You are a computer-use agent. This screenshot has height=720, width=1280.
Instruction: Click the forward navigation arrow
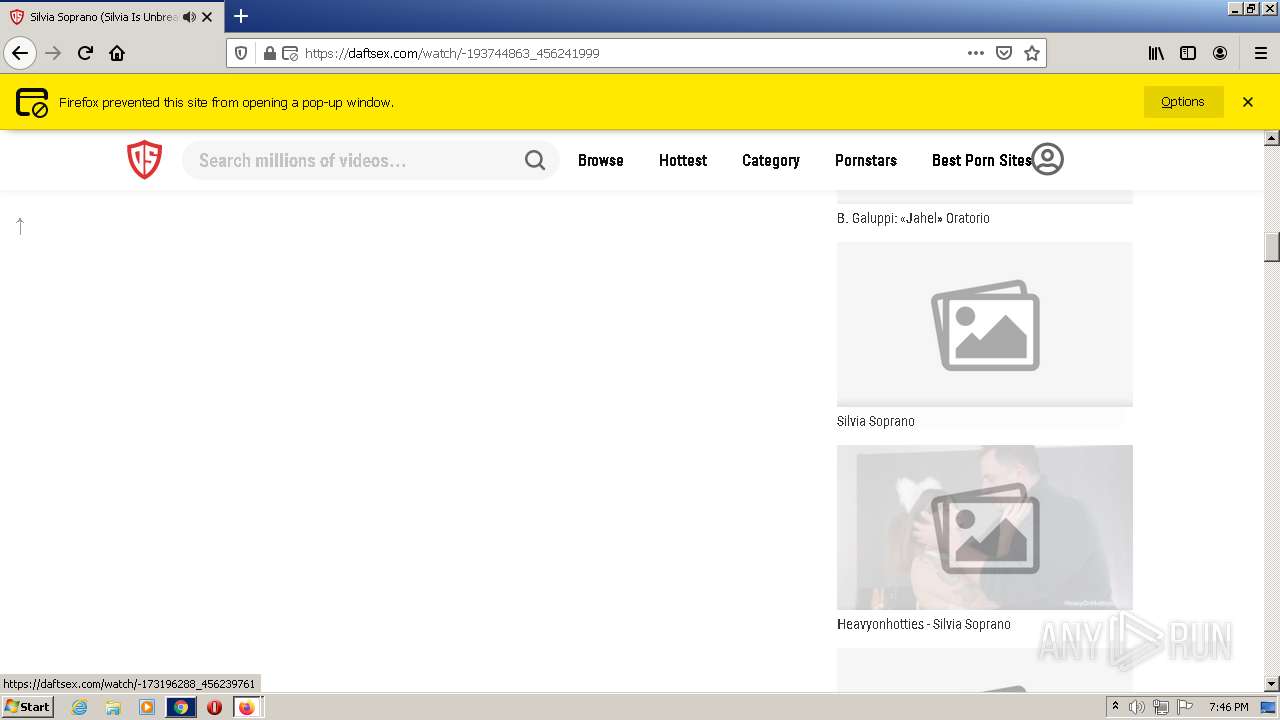coord(53,53)
